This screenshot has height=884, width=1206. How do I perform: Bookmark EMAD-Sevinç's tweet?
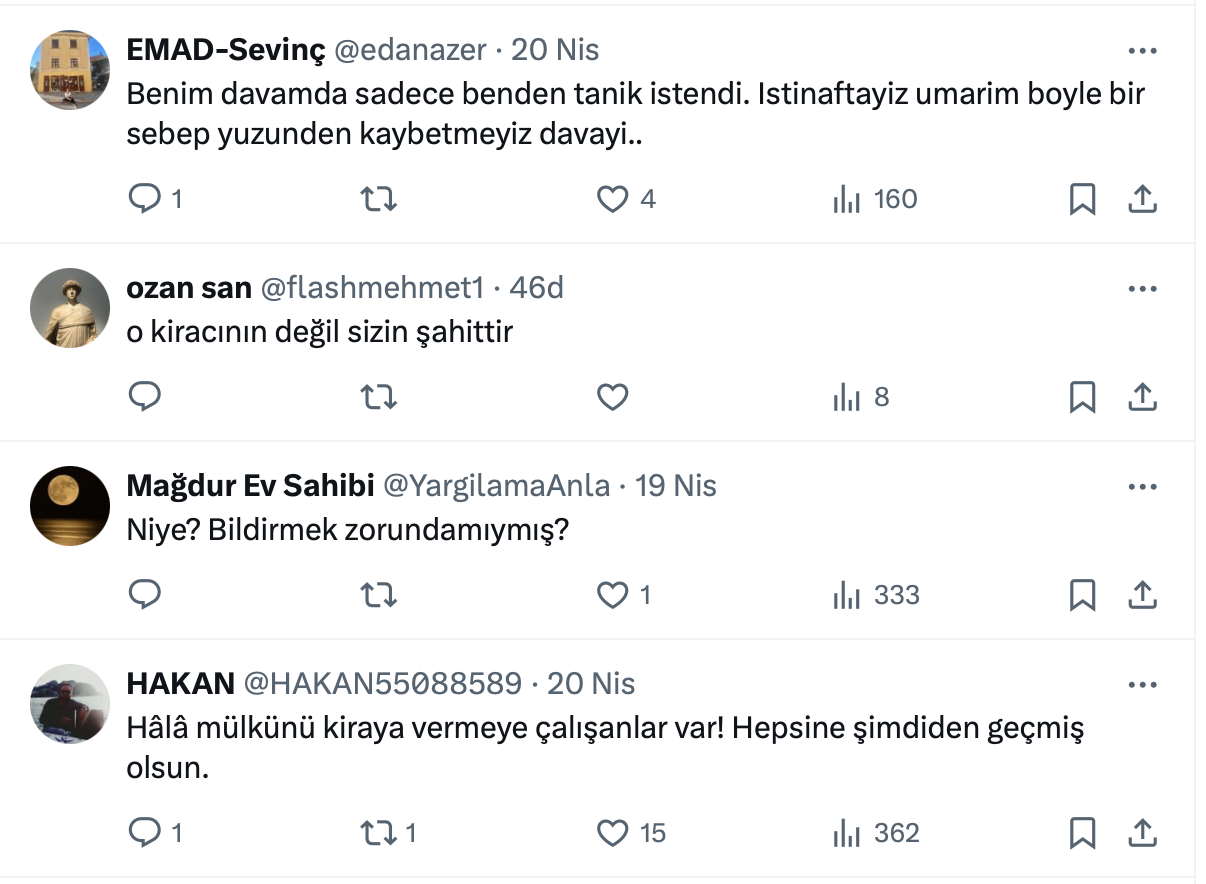tap(1082, 200)
